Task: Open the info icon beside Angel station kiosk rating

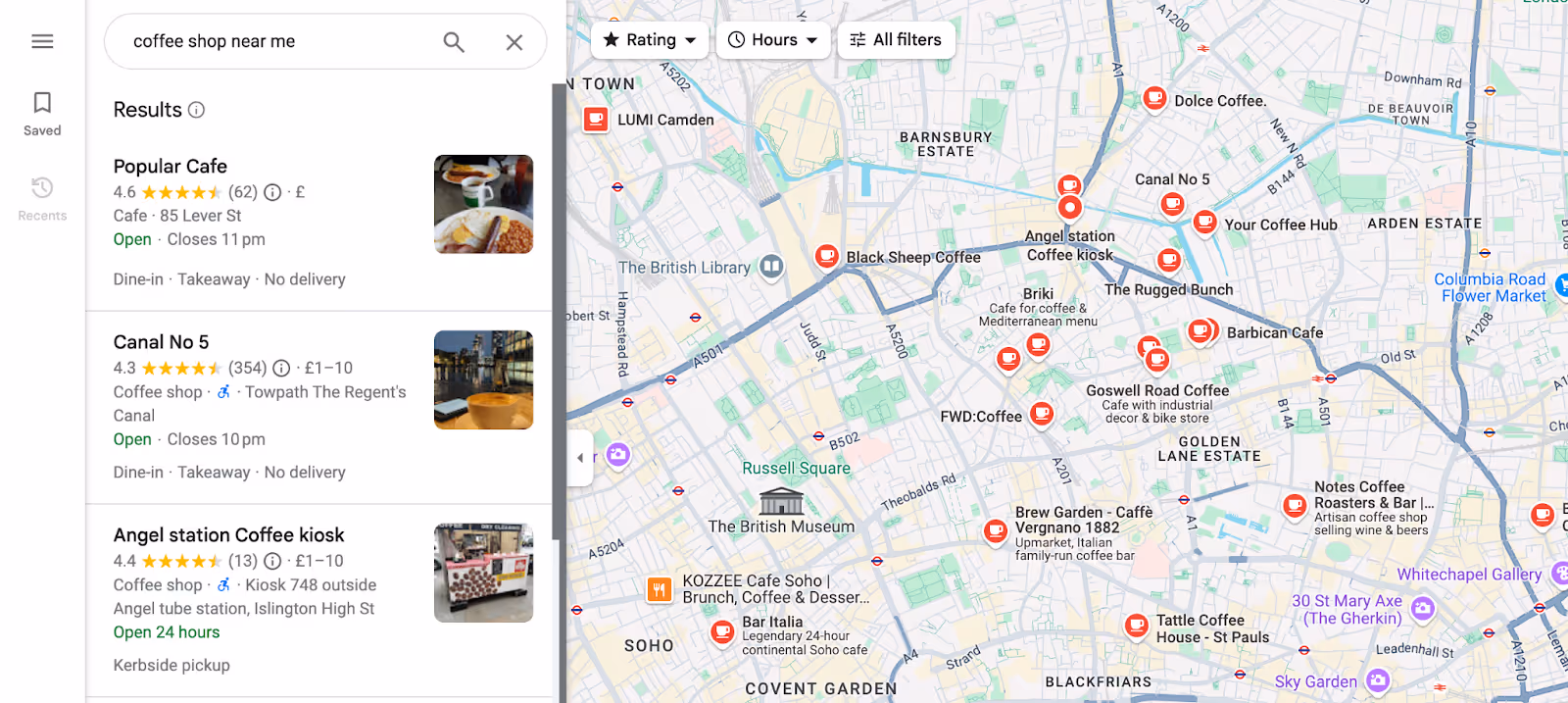Action: (x=272, y=561)
